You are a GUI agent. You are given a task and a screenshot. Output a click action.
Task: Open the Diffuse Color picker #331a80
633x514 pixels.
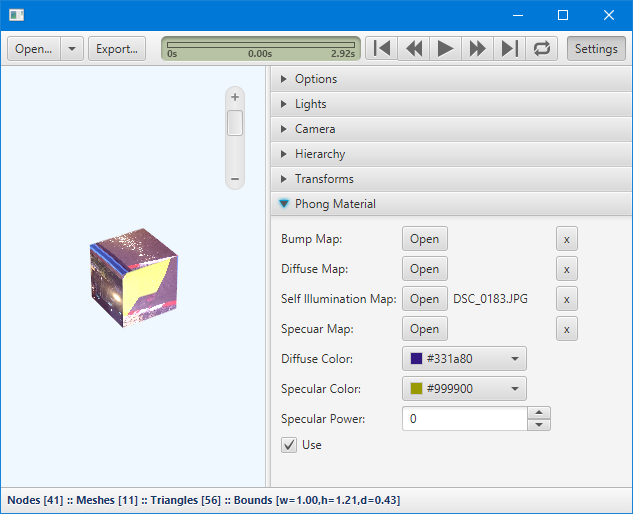(464, 359)
